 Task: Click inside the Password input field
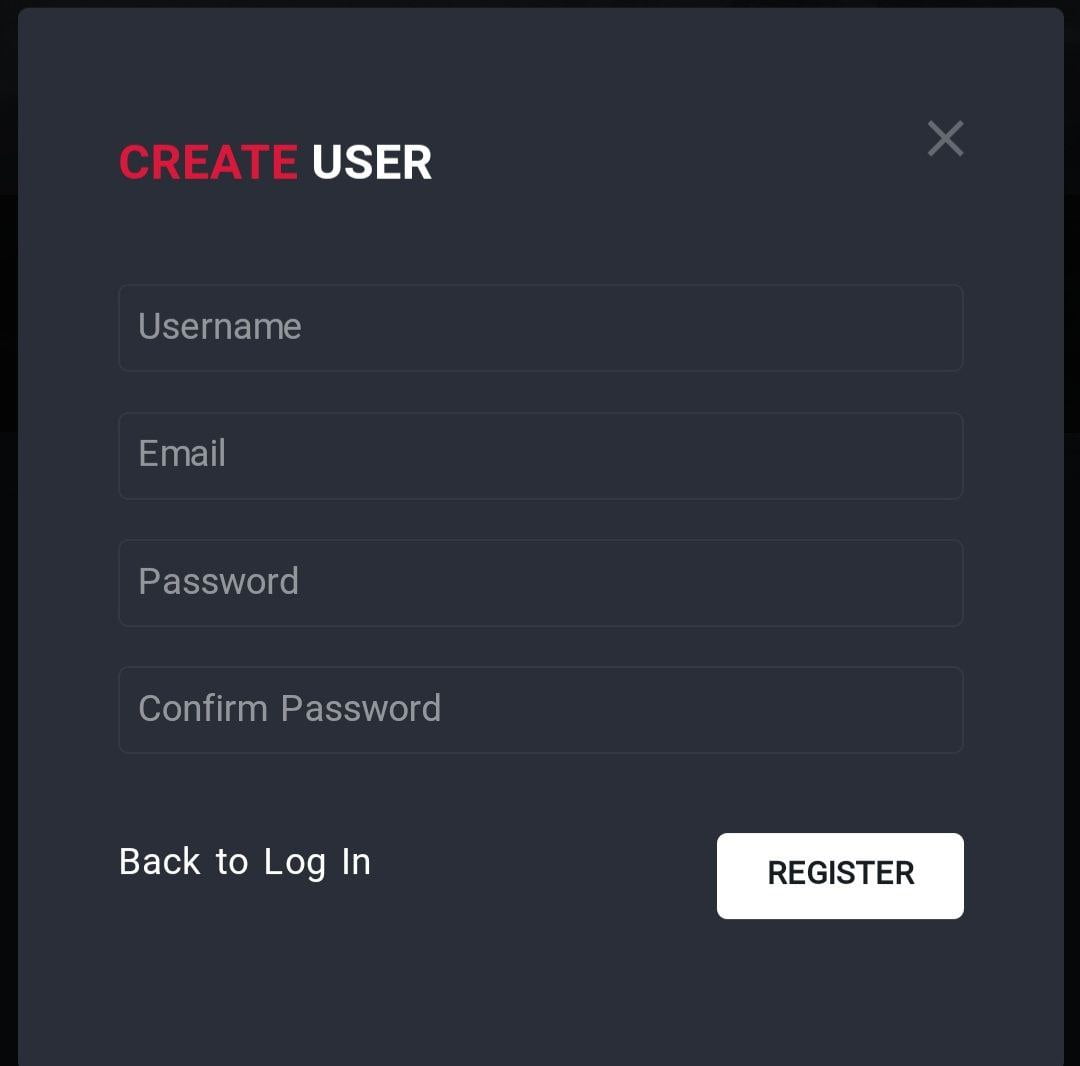click(540, 582)
